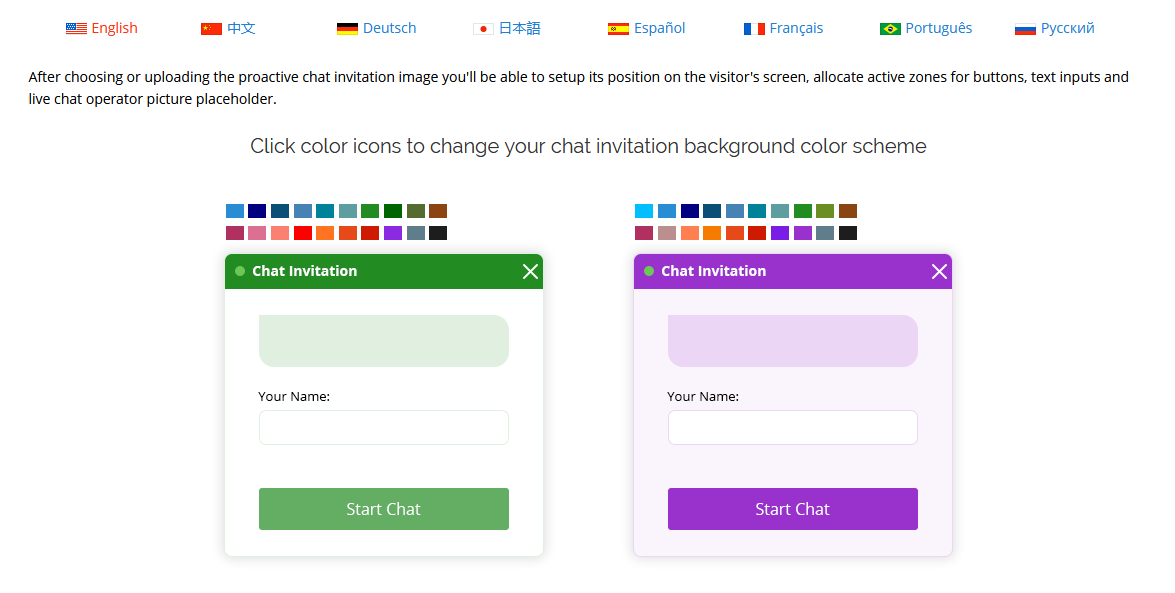1175x593 pixels.
Task: Click the Chinese flag icon beside 中文
Action: [x=211, y=29]
